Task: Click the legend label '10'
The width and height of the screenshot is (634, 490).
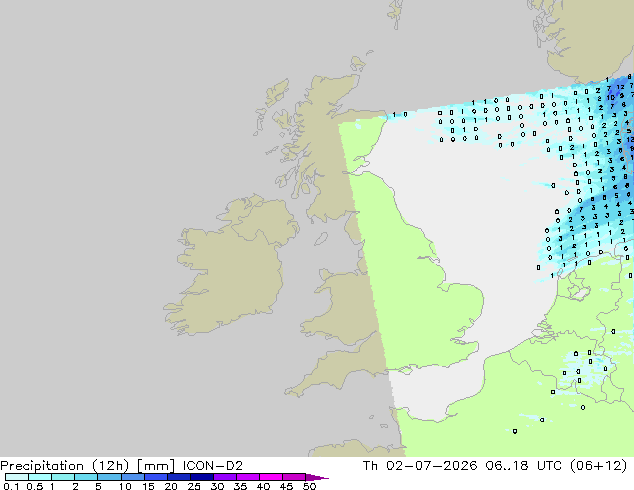Action: (125, 486)
